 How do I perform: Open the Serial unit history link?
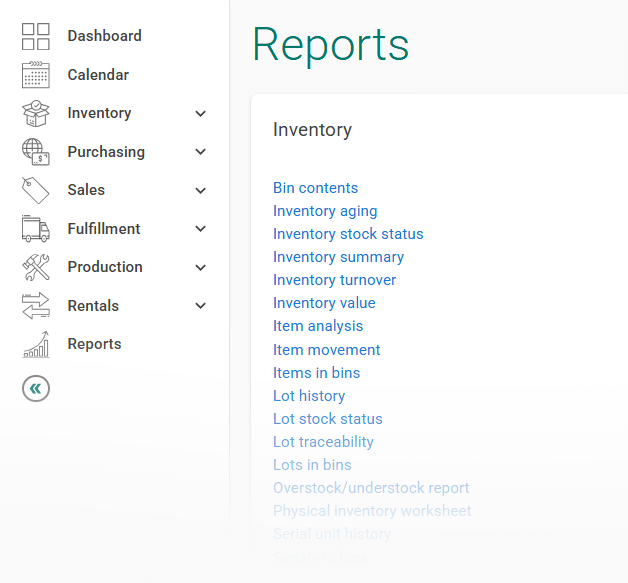[332, 534]
